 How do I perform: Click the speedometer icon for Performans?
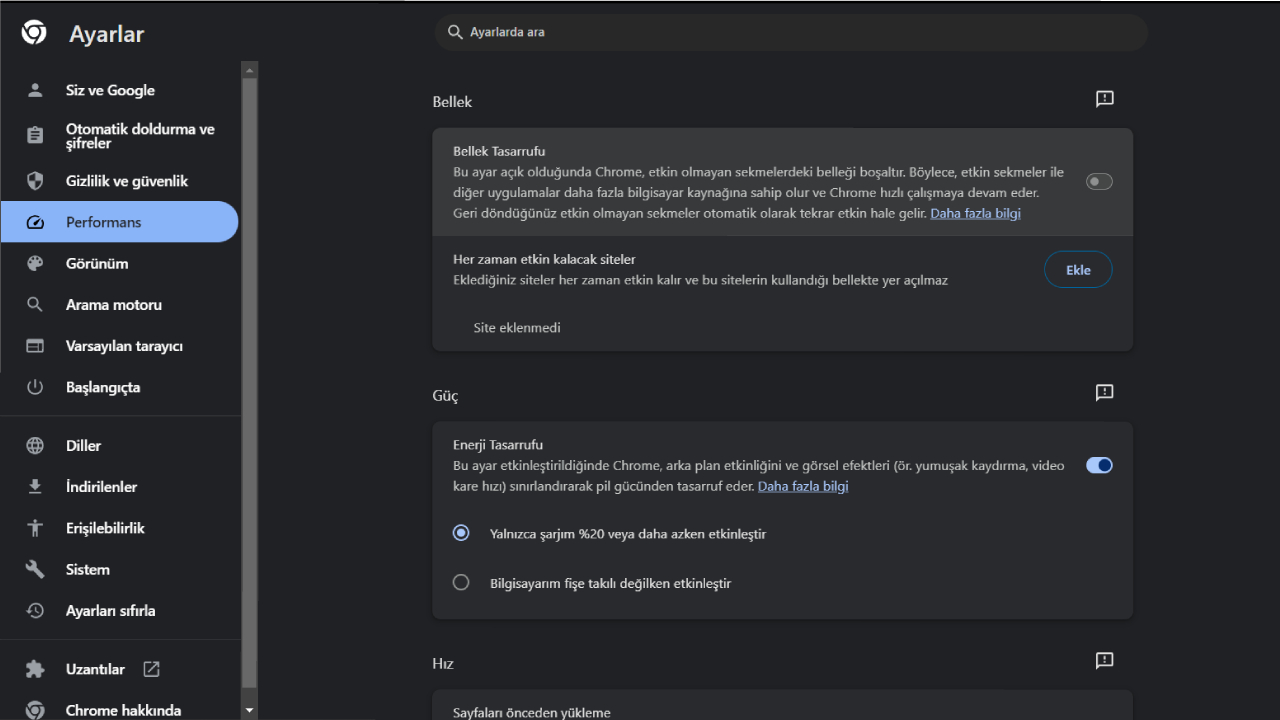tap(35, 222)
